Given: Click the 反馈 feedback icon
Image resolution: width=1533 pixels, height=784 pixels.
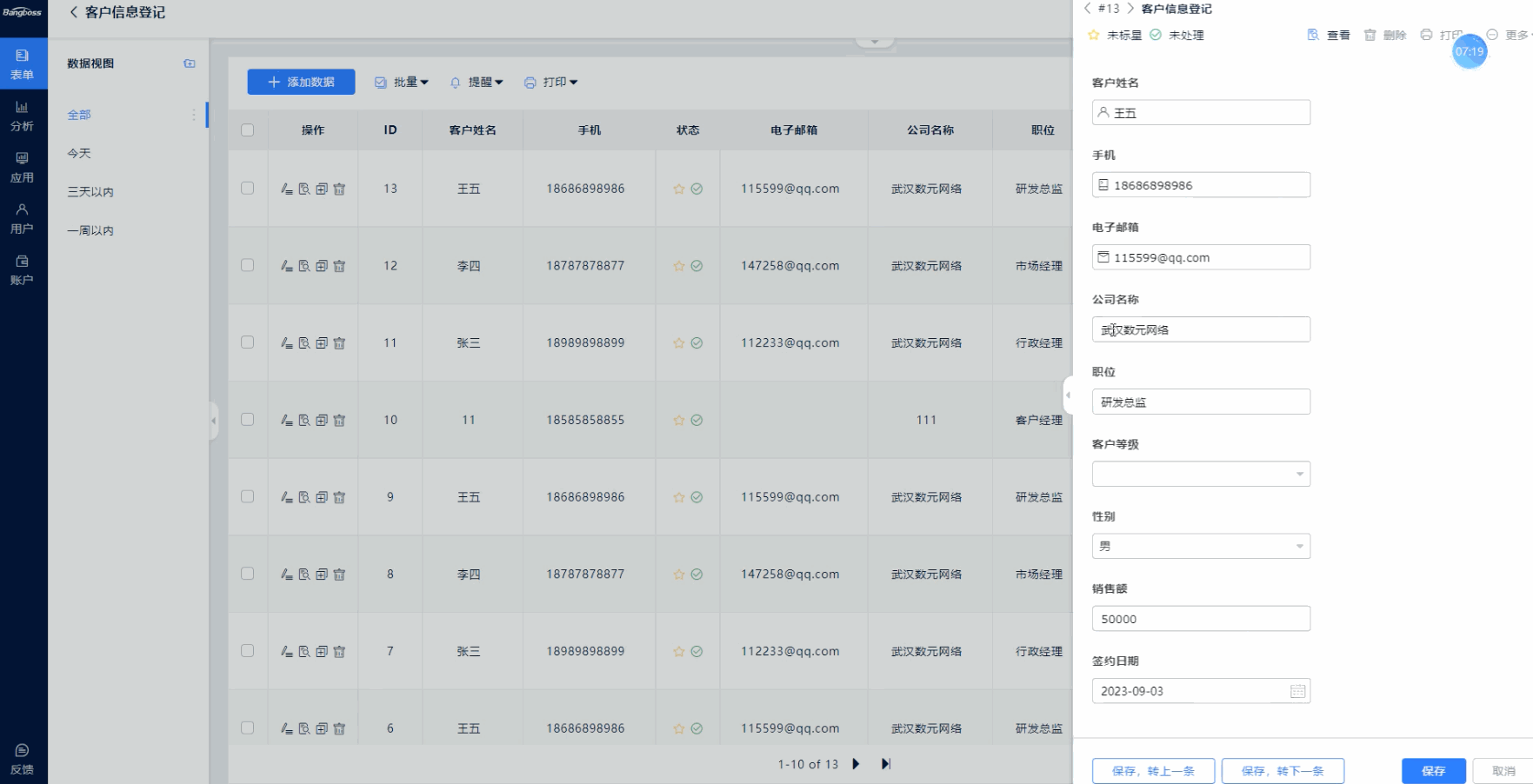Looking at the screenshot, I should pos(23,758).
